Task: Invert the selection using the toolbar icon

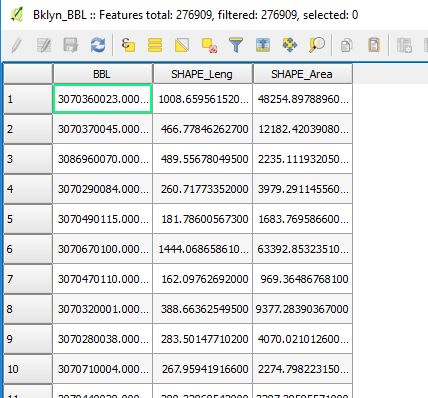Action: point(182,45)
